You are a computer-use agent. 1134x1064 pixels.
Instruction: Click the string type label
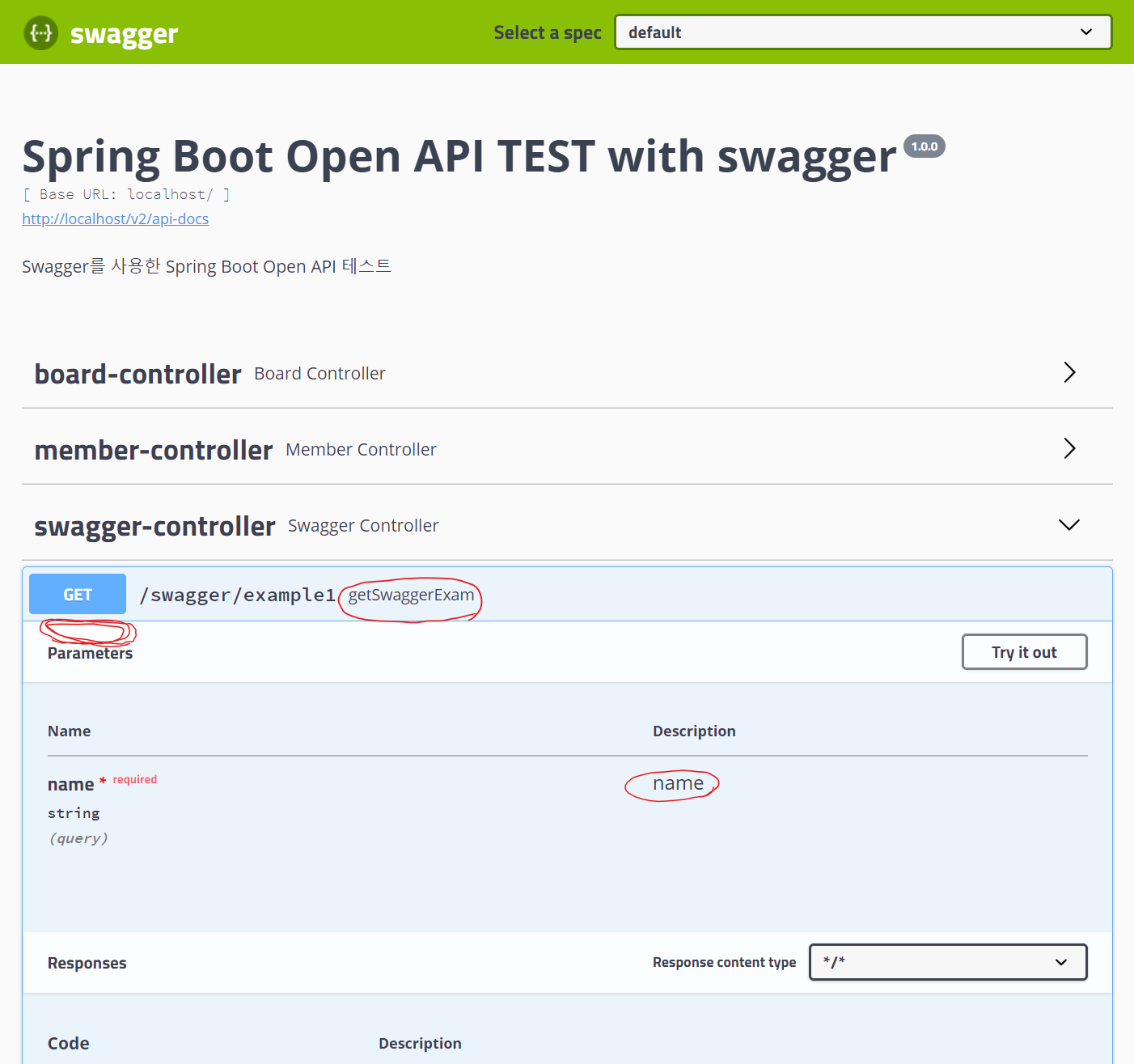pos(74,813)
